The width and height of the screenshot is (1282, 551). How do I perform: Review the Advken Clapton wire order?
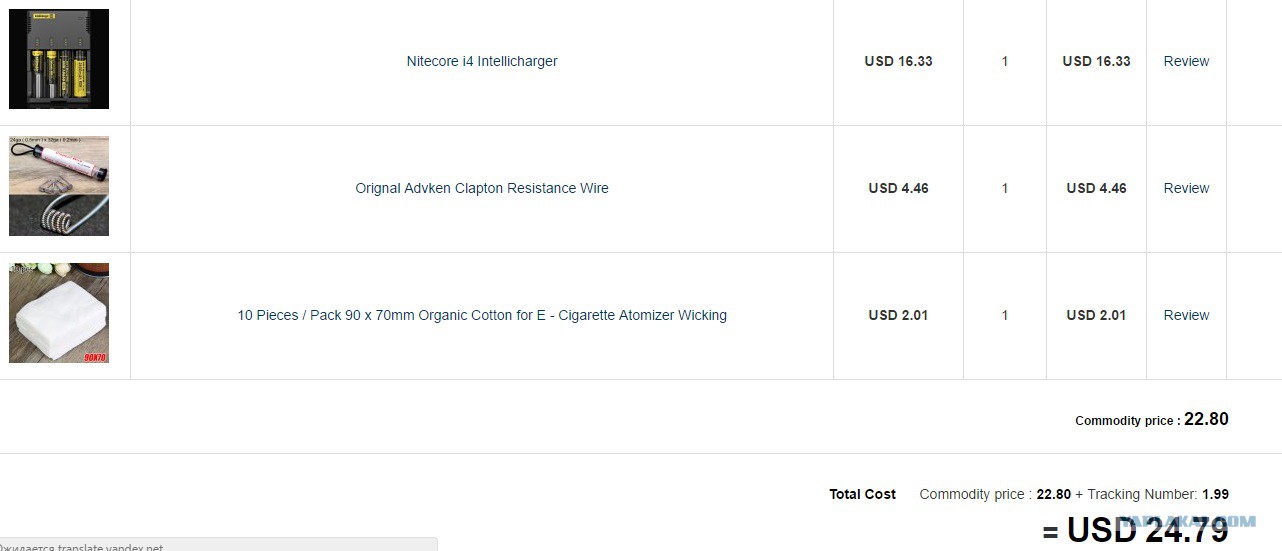pos(1186,188)
